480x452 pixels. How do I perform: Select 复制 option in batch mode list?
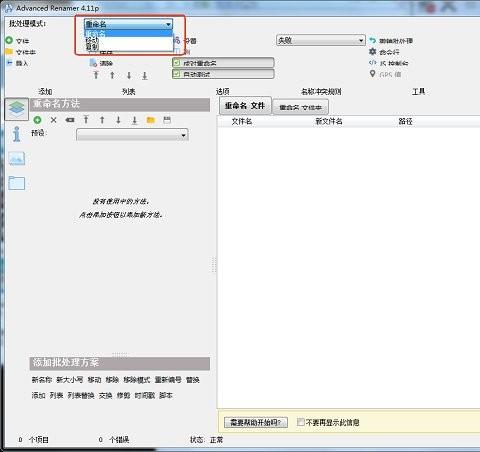tap(128, 47)
